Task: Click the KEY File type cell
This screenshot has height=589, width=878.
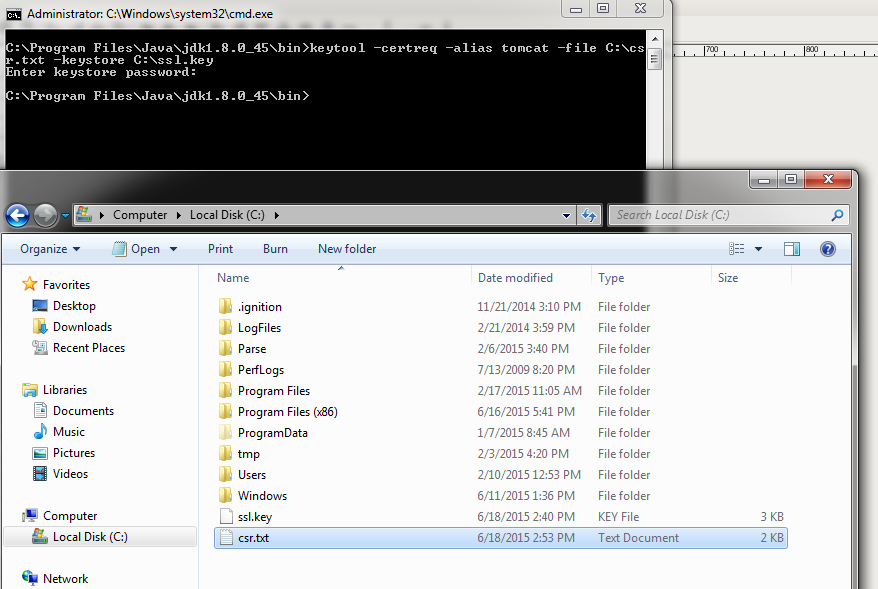Action: pyautogui.click(x=618, y=517)
